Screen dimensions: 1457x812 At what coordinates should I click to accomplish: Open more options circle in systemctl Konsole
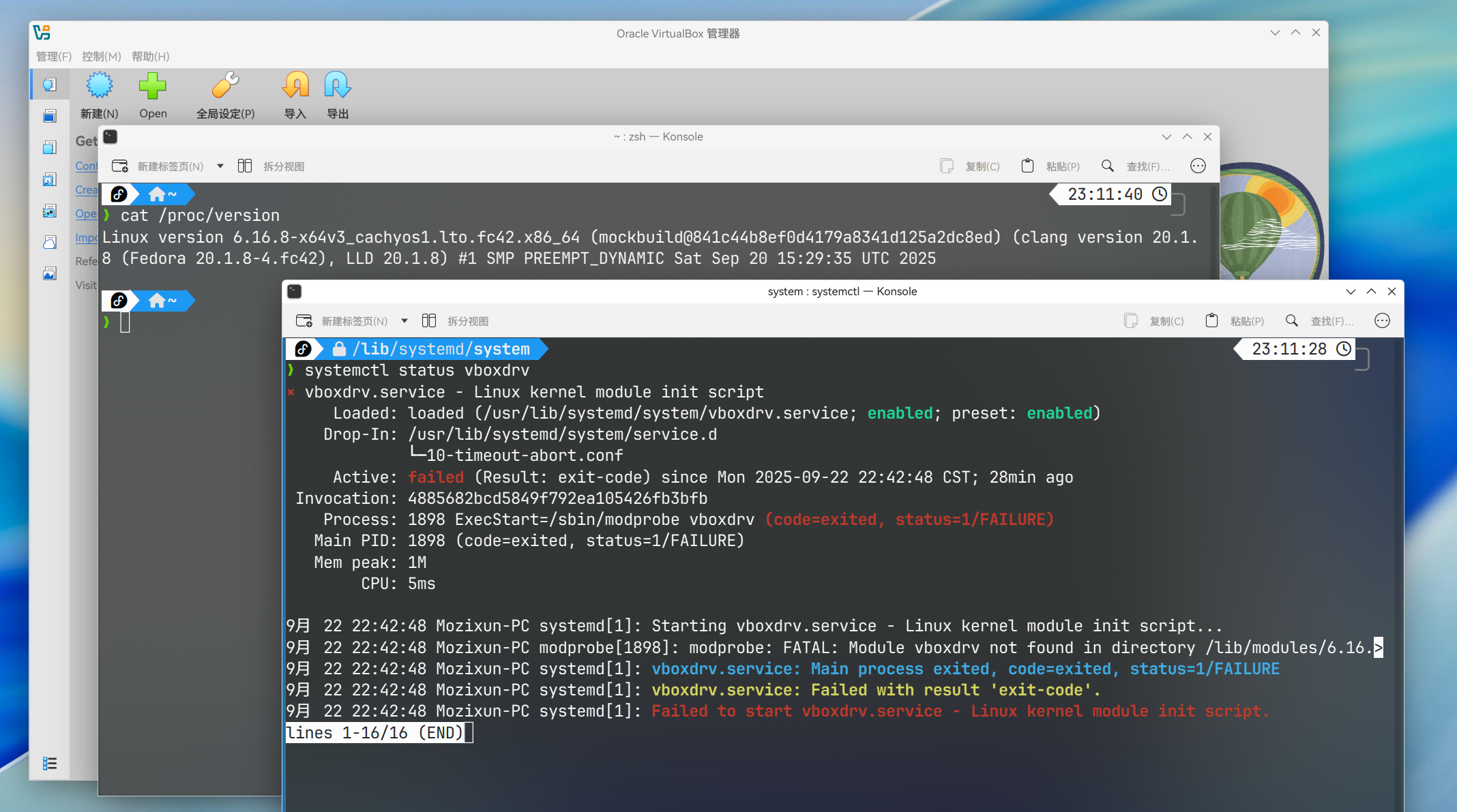point(1382,321)
